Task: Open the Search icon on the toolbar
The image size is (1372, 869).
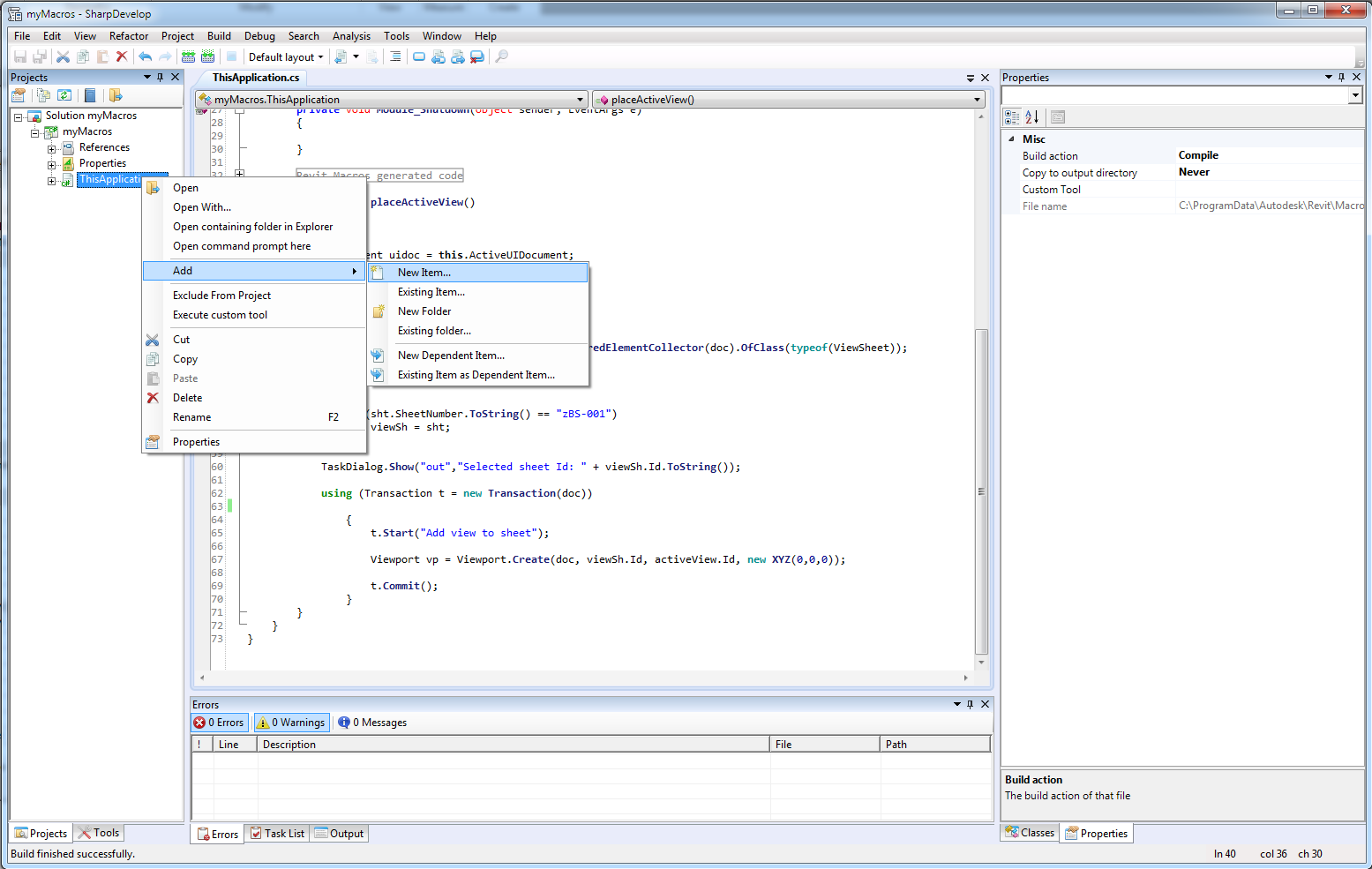Action: point(501,56)
